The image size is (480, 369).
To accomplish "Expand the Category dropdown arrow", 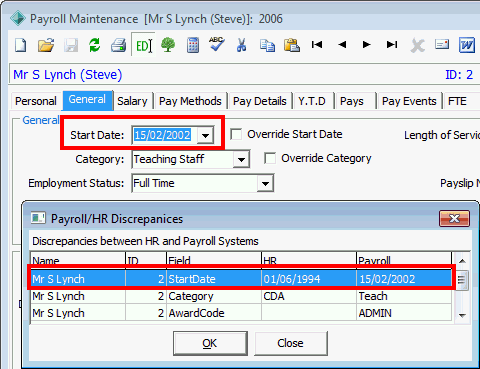I will [x=241, y=159].
